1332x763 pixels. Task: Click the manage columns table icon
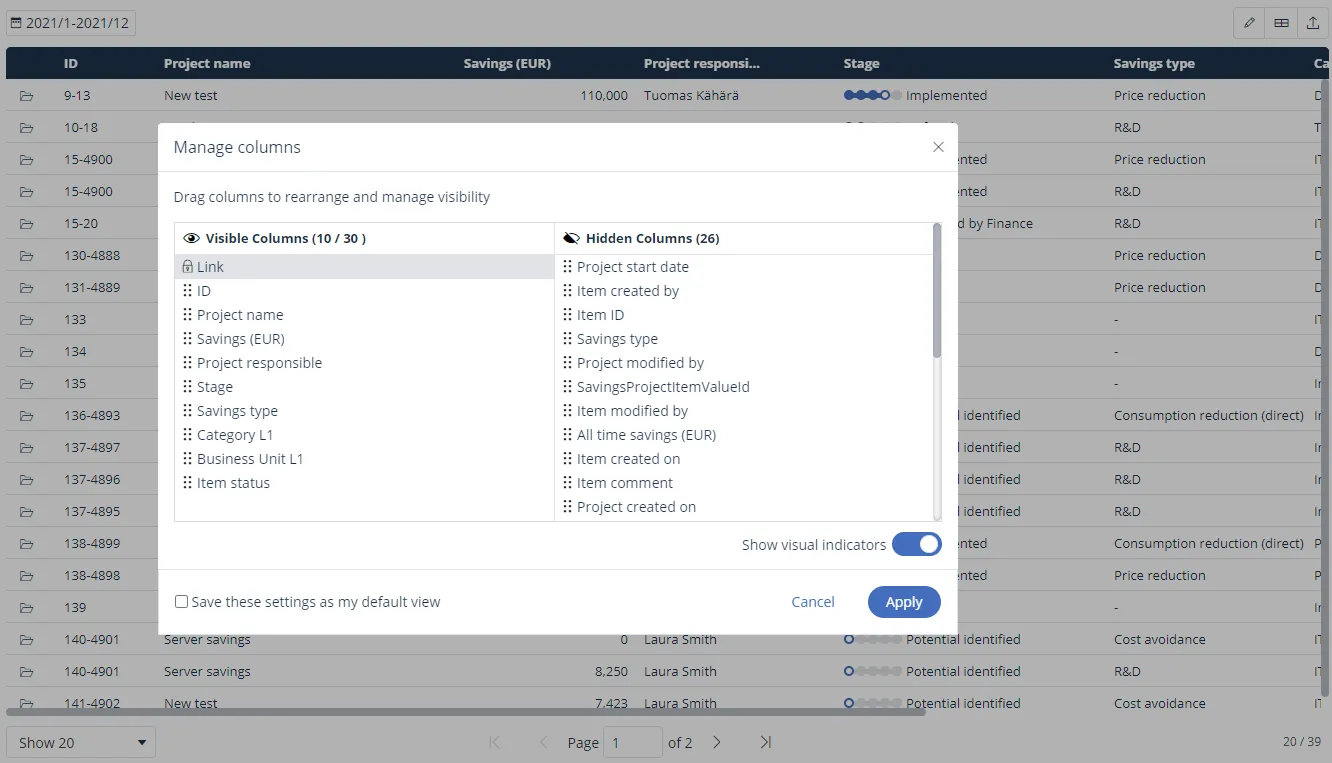pyautogui.click(x=1281, y=23)
